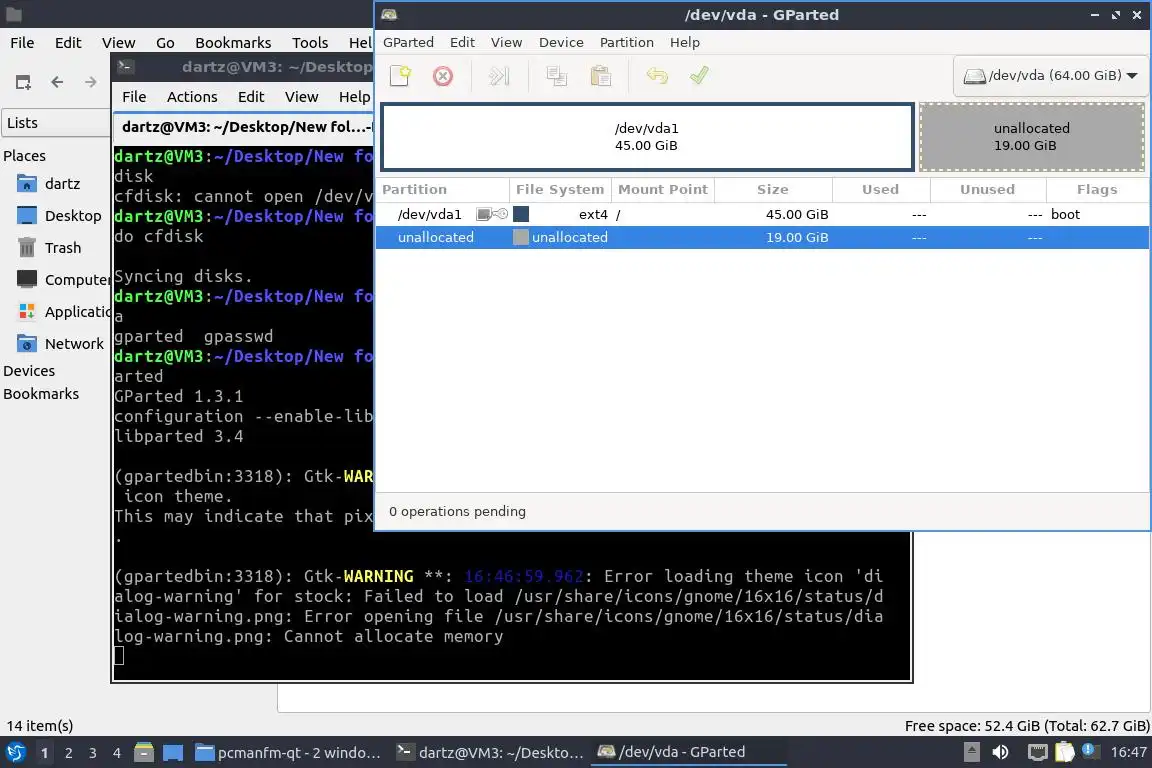Open the Device menu
Viewport: 1152px width, 768px height.
(561, 43)
